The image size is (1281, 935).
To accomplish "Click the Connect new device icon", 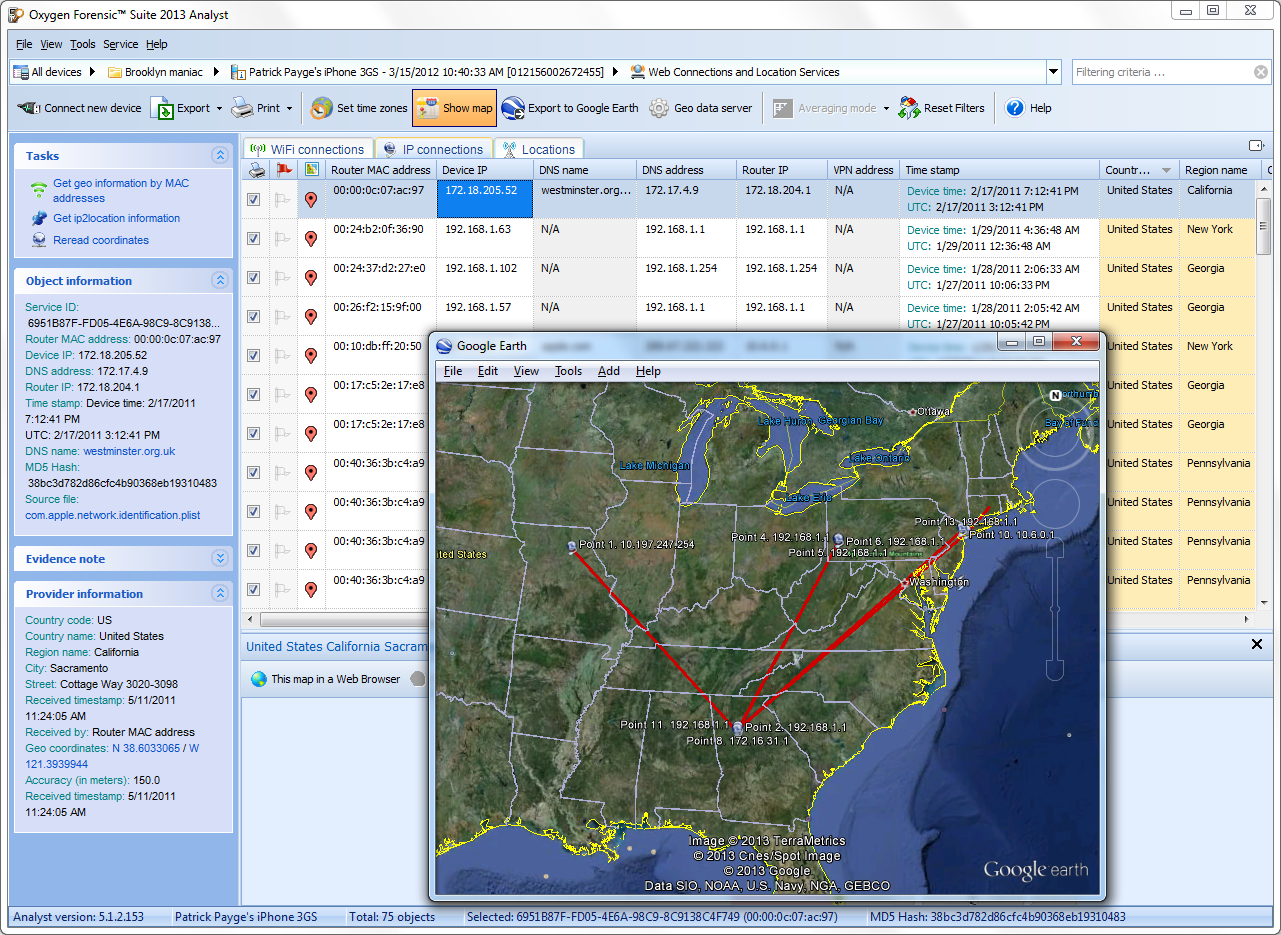I will pyautogui.click(x=29, y=108).
